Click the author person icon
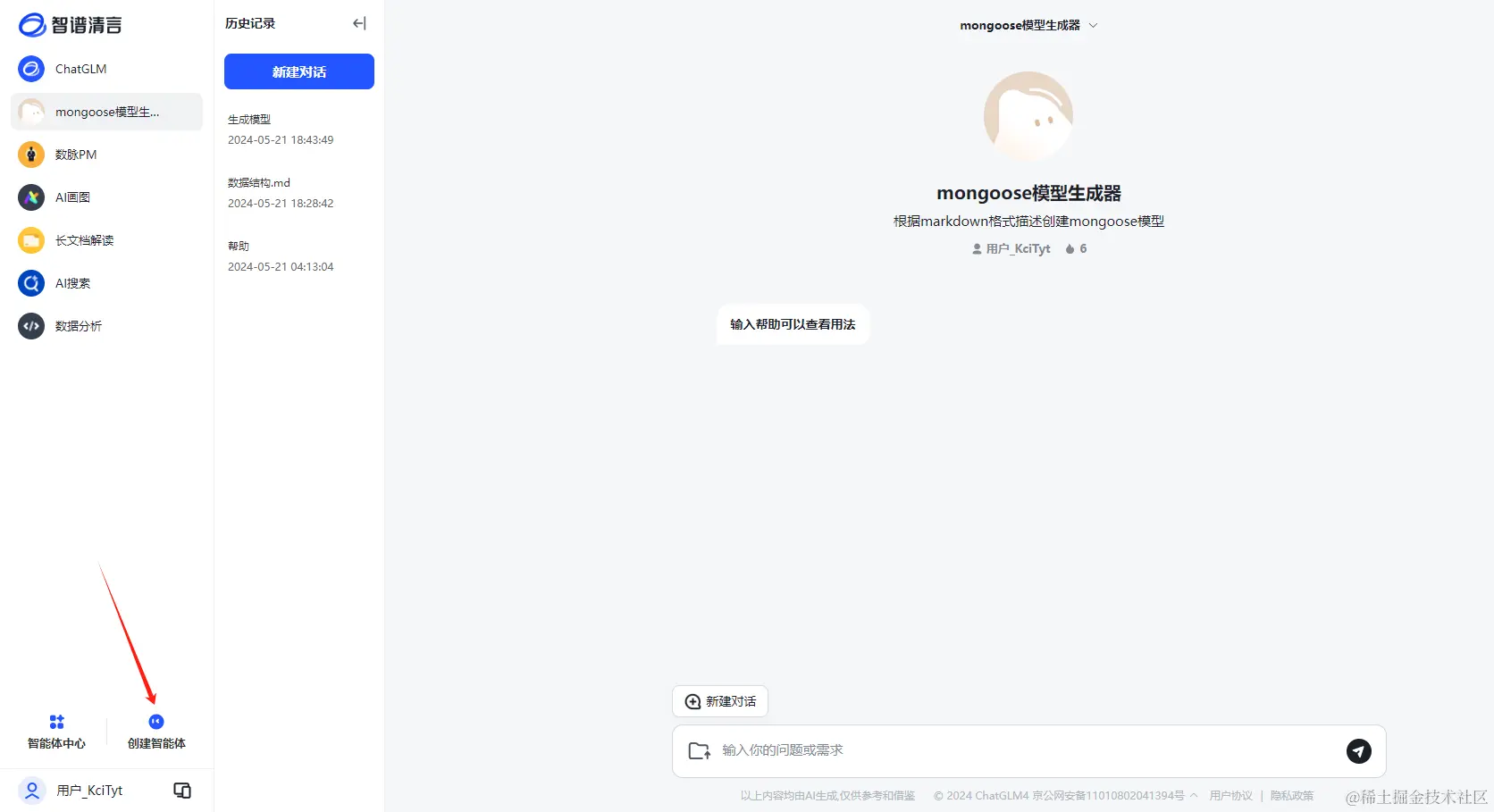The image size is (1494, 812). [977, 249]
